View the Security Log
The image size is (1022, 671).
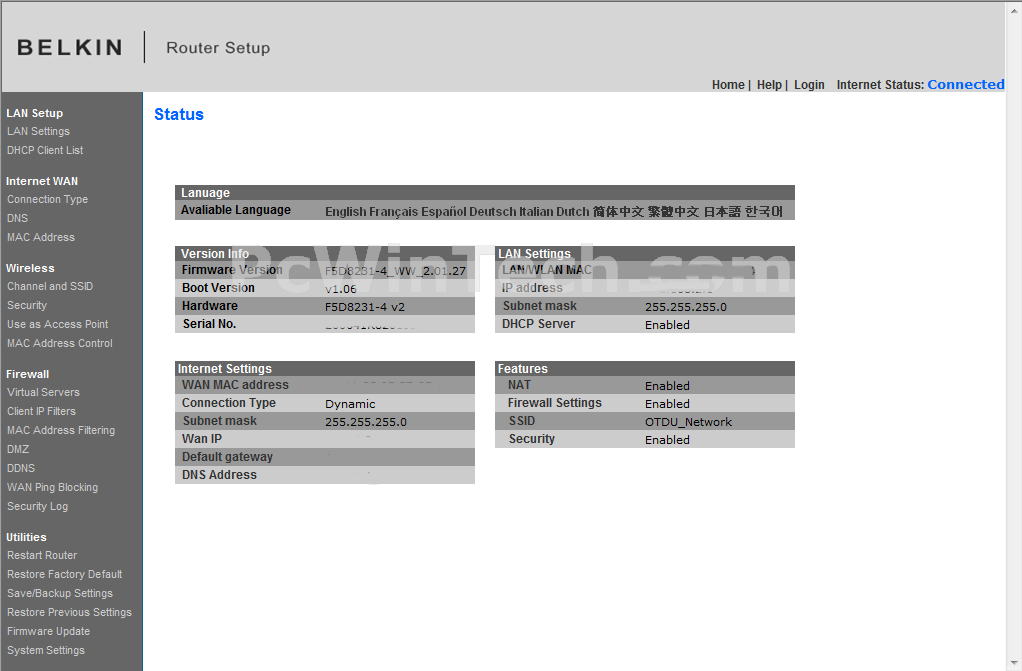[x=38, y=506]
